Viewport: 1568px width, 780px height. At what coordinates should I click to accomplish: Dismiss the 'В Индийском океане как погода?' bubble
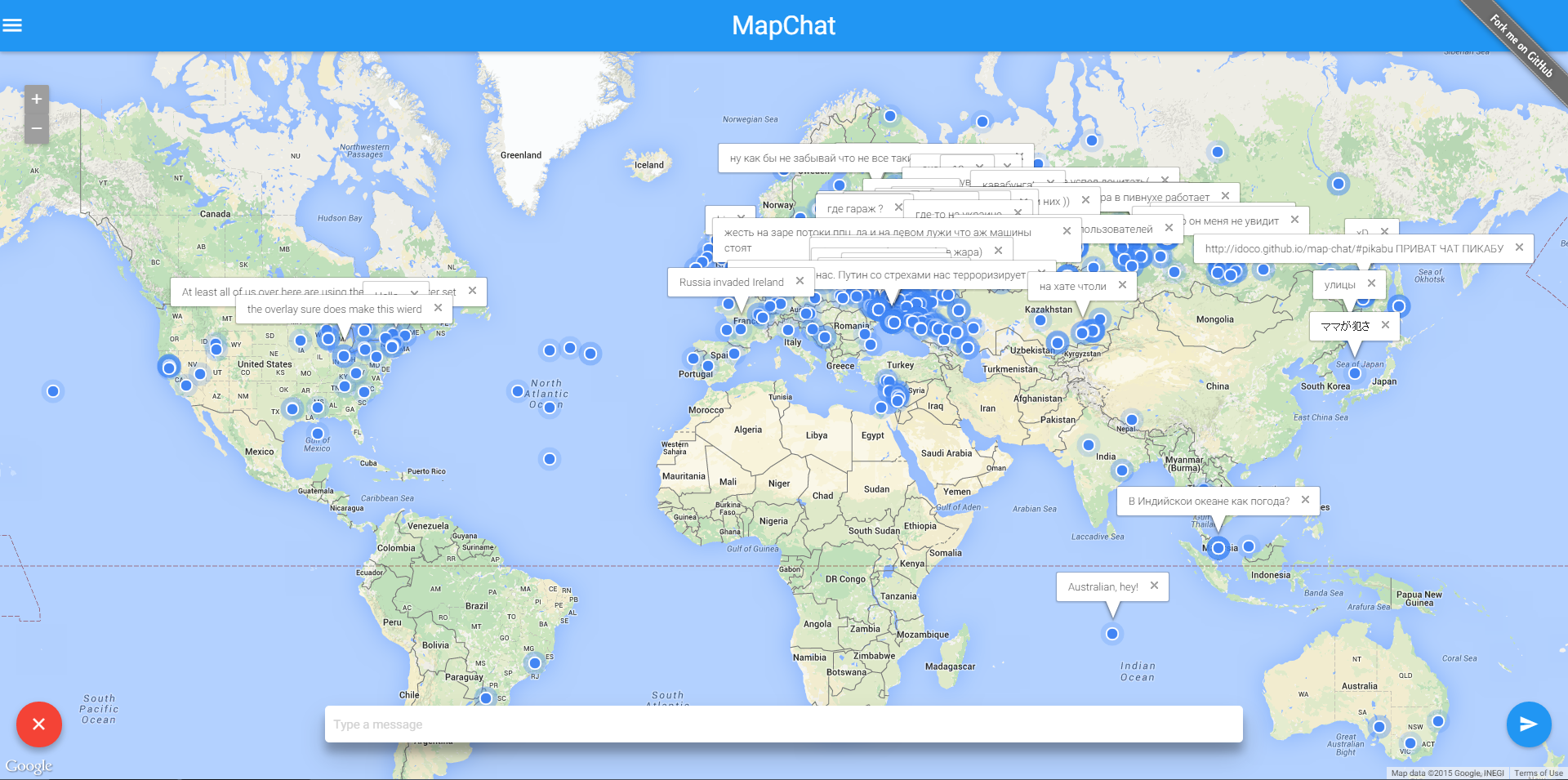[x=1305, y=500]
